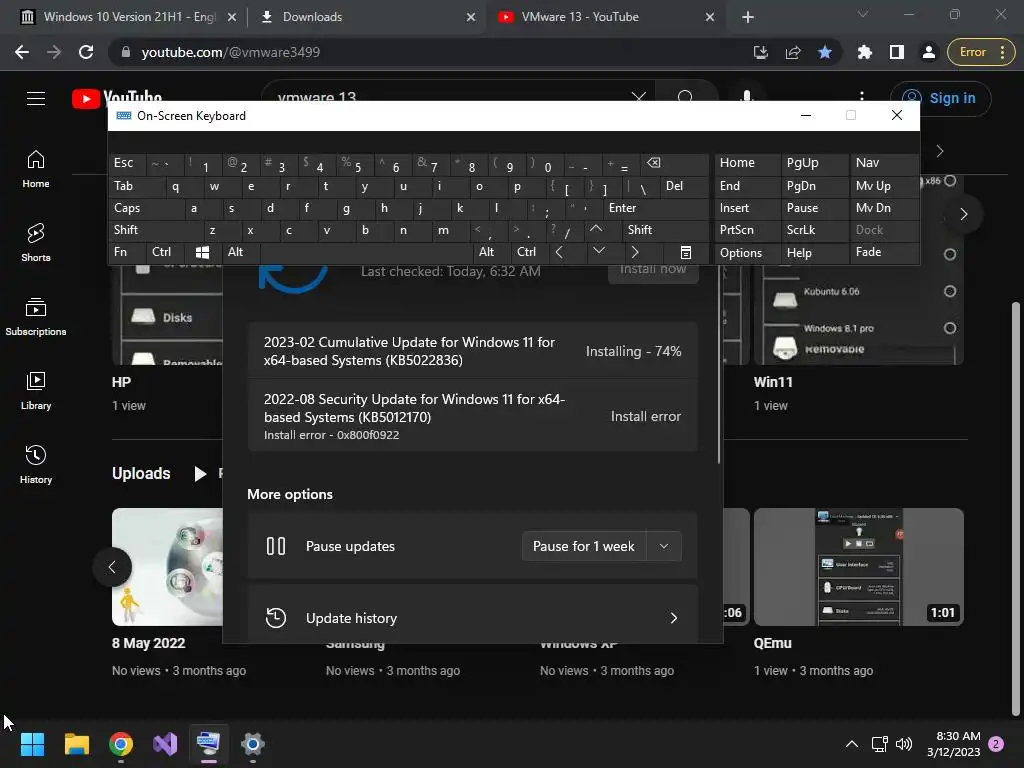Viewport: 1024px width, 768px height.
Task: Open Subscriptions from the sidebar
Action: (35, 317)
